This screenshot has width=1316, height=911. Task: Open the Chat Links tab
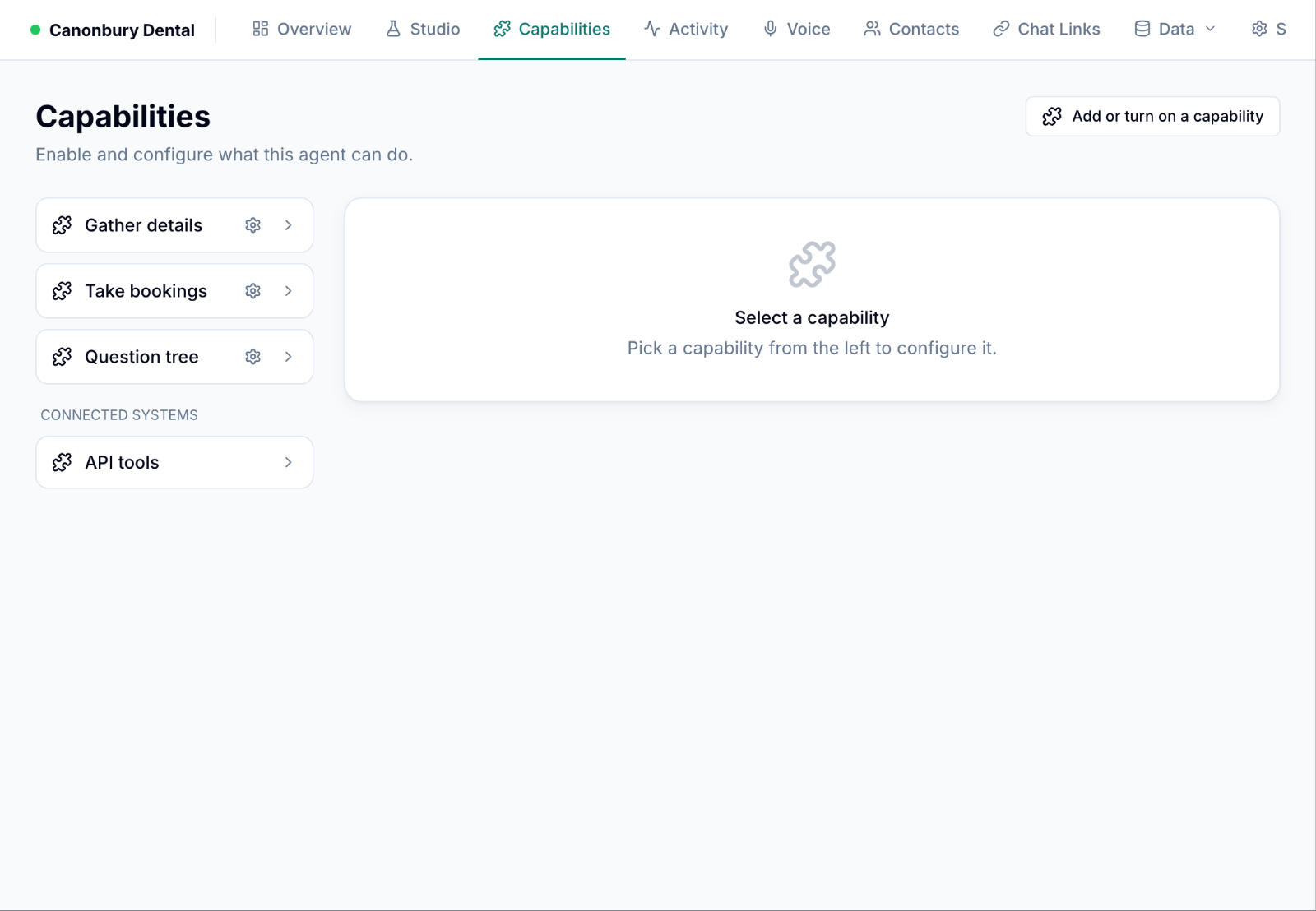pos(1046,29)
